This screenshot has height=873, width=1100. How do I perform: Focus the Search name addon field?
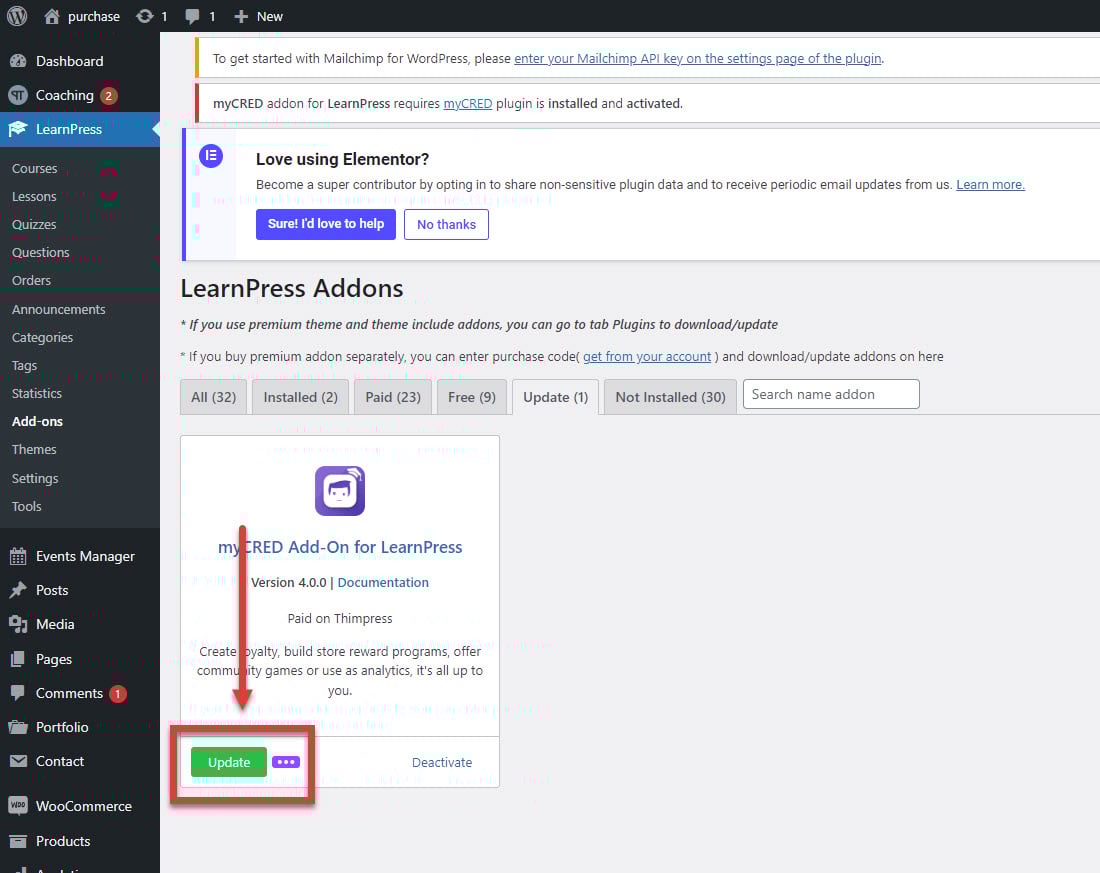click(831, 394)
